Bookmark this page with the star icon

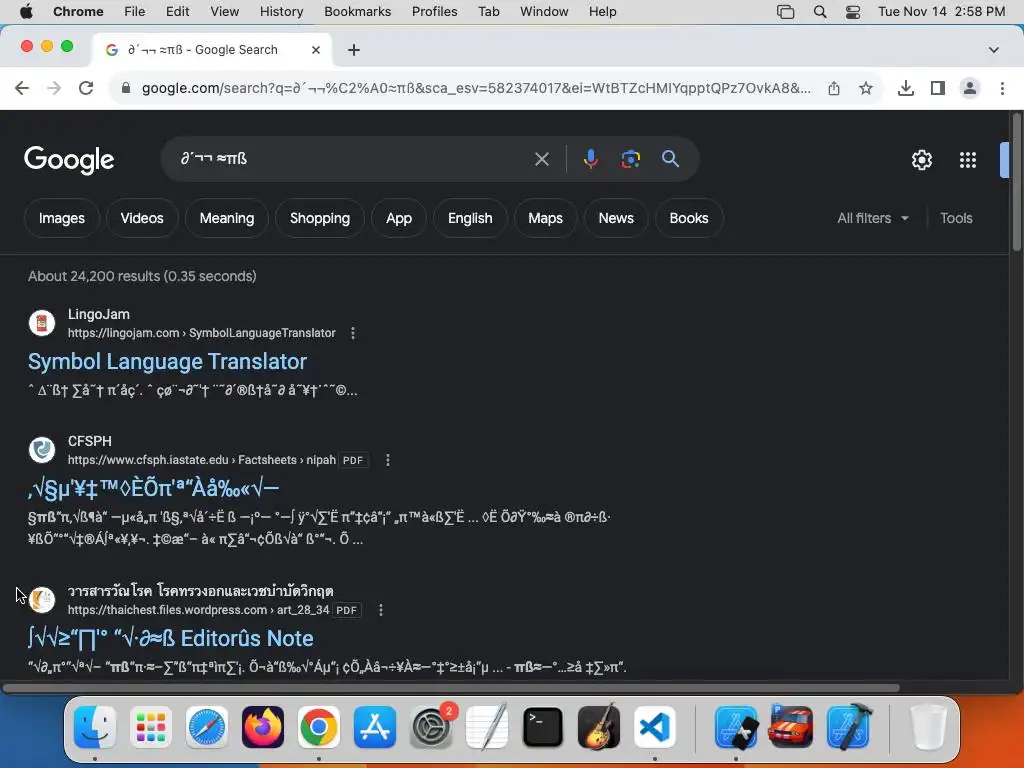tap(866, 88)
